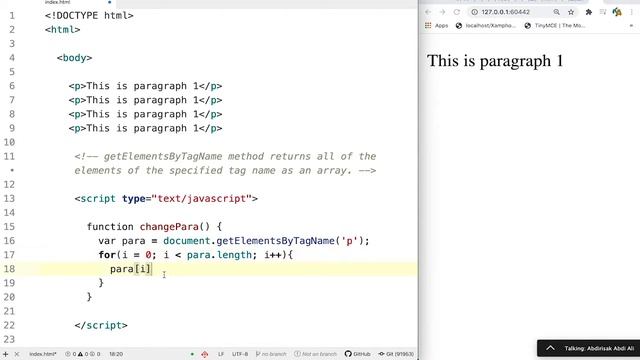Close the bottom panel with X icon
640x360 pixels.
click(17, 354)
